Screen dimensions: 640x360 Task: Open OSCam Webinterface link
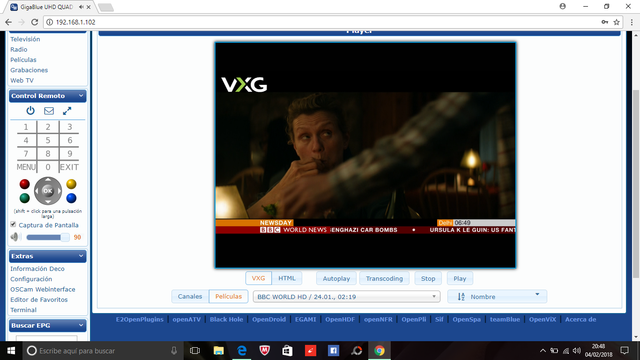click(x=43, y=289)
